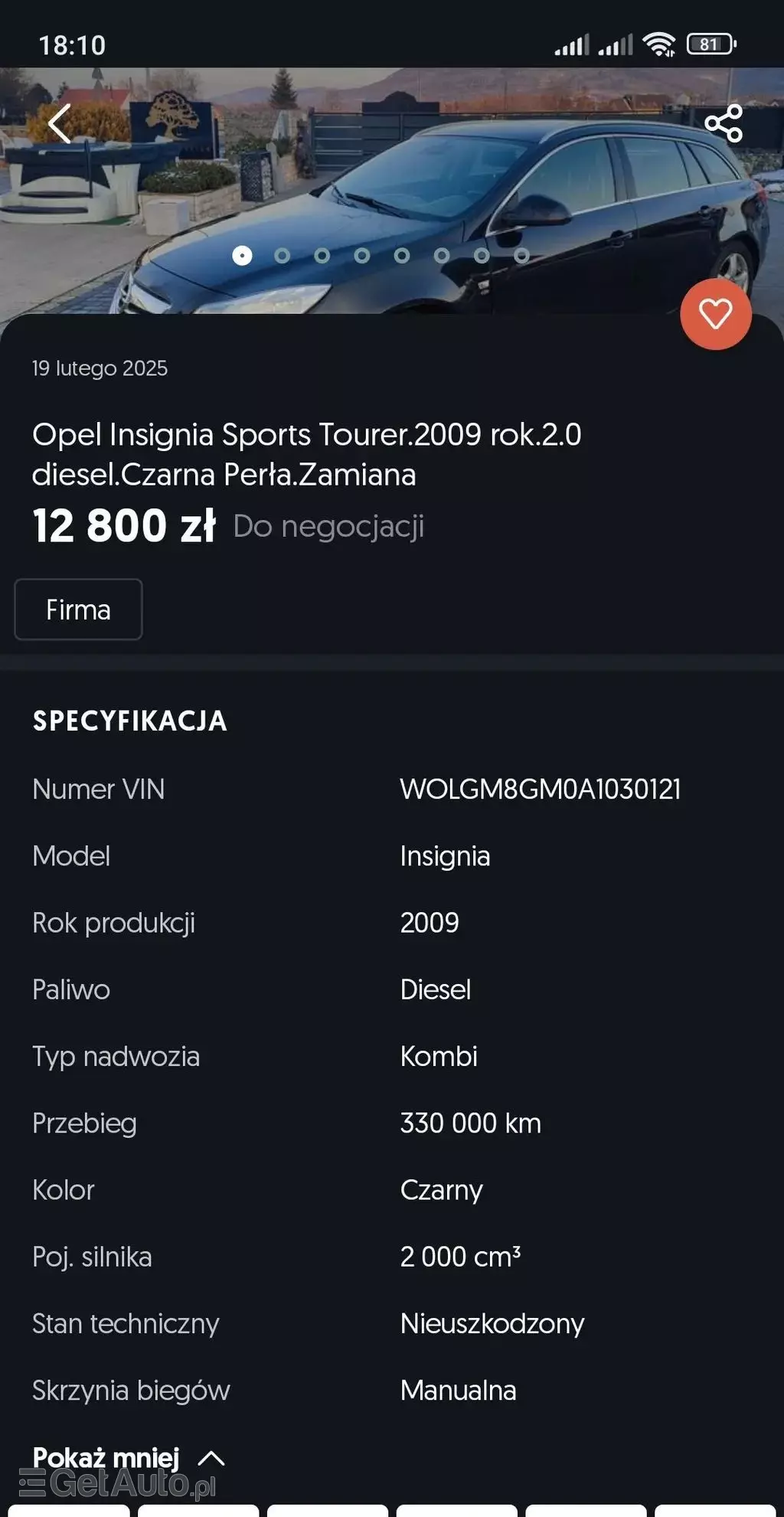Tap the price 12 800 zł
This screenshot has height=1517, width=784.
click(124, 525)
